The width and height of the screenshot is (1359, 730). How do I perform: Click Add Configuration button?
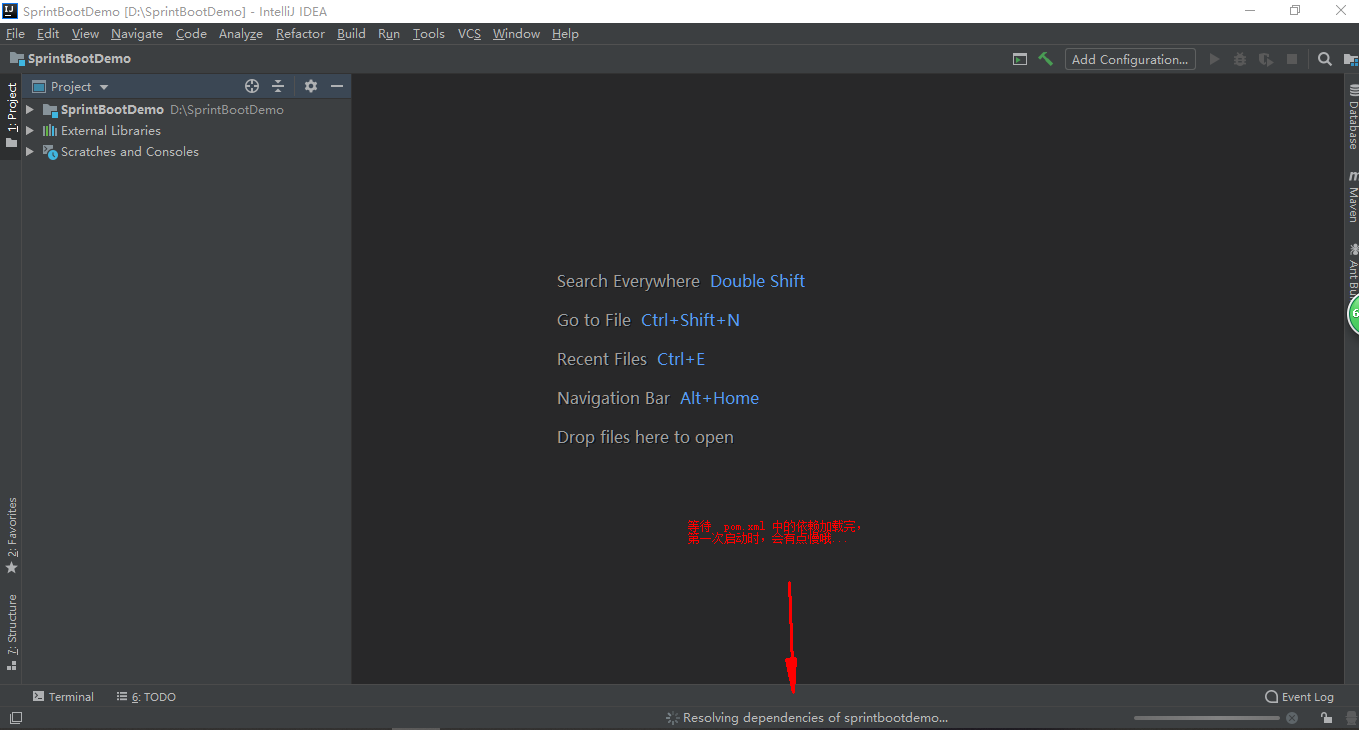tap(1130, 59)
